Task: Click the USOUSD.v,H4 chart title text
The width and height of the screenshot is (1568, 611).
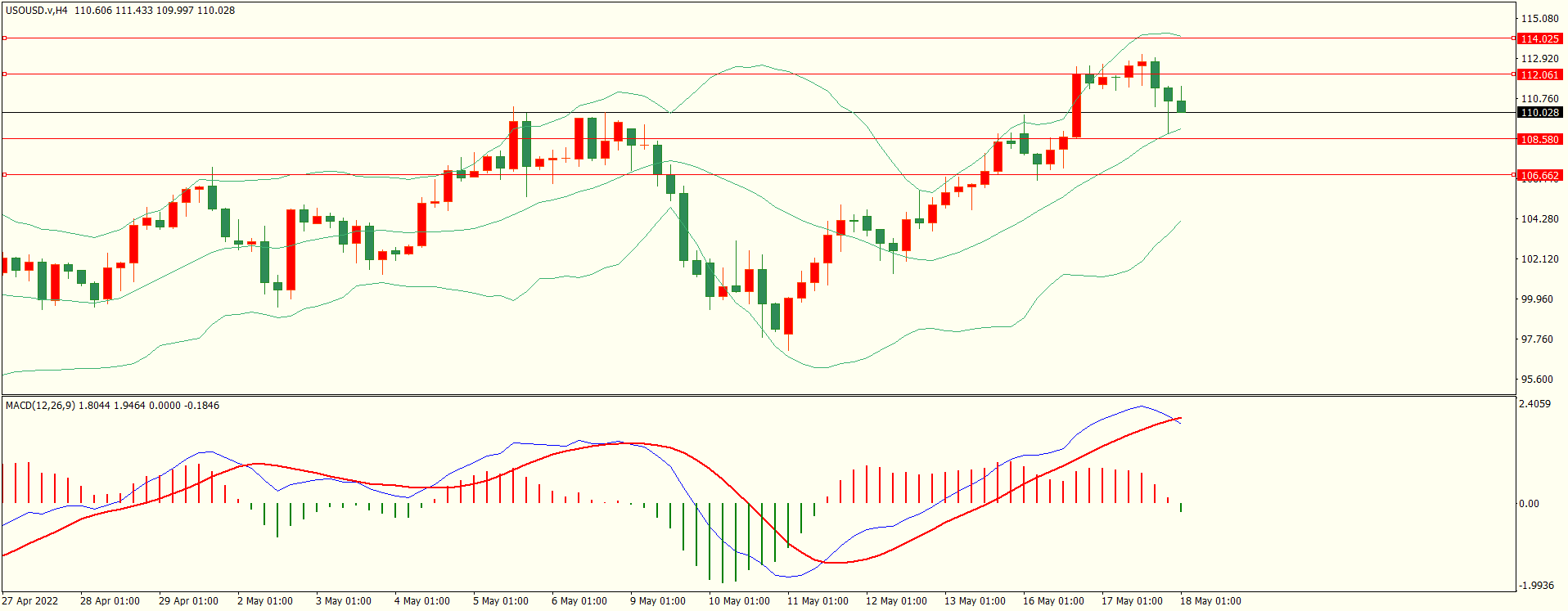Action: 37,11
